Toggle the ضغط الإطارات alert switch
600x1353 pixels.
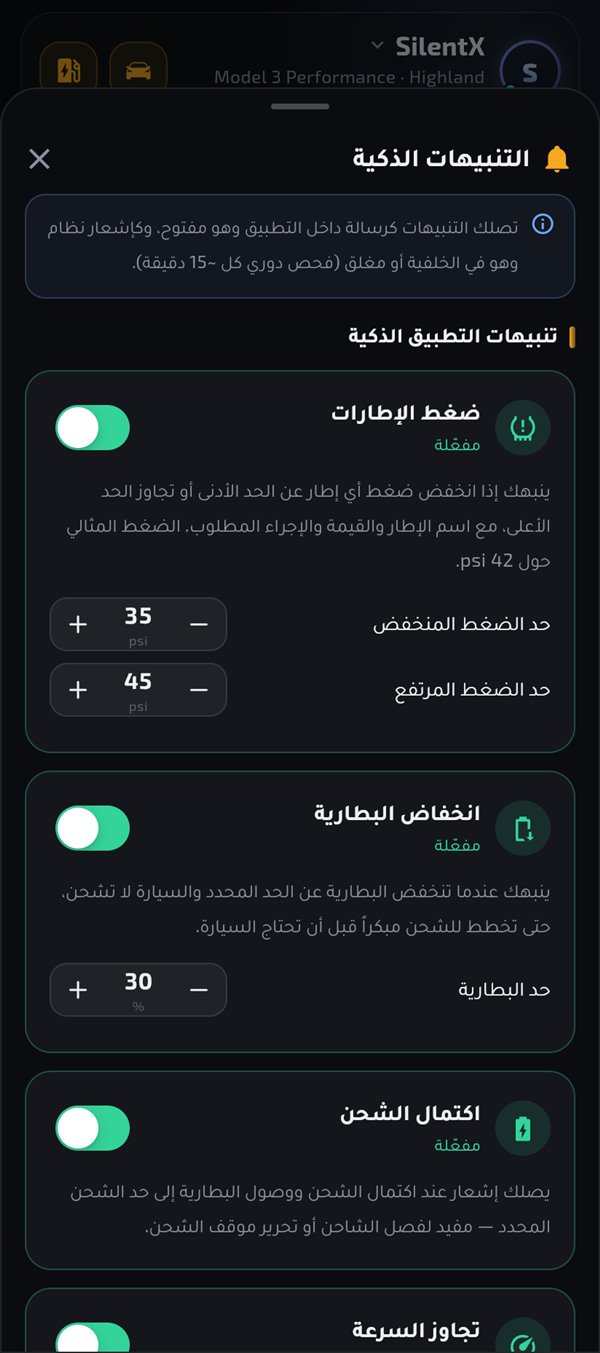click(x=93, y=428)
